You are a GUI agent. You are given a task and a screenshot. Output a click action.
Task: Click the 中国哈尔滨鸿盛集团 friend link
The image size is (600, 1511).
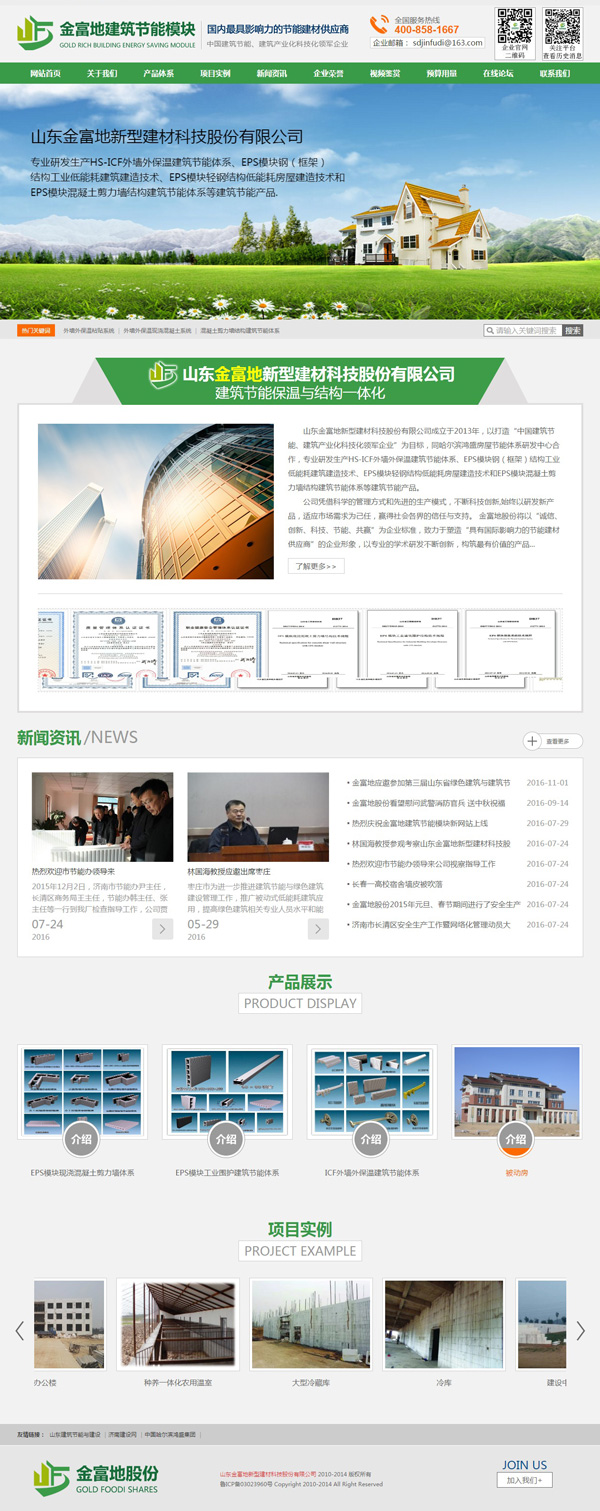pyautogui.click(x=170, y=1434)
